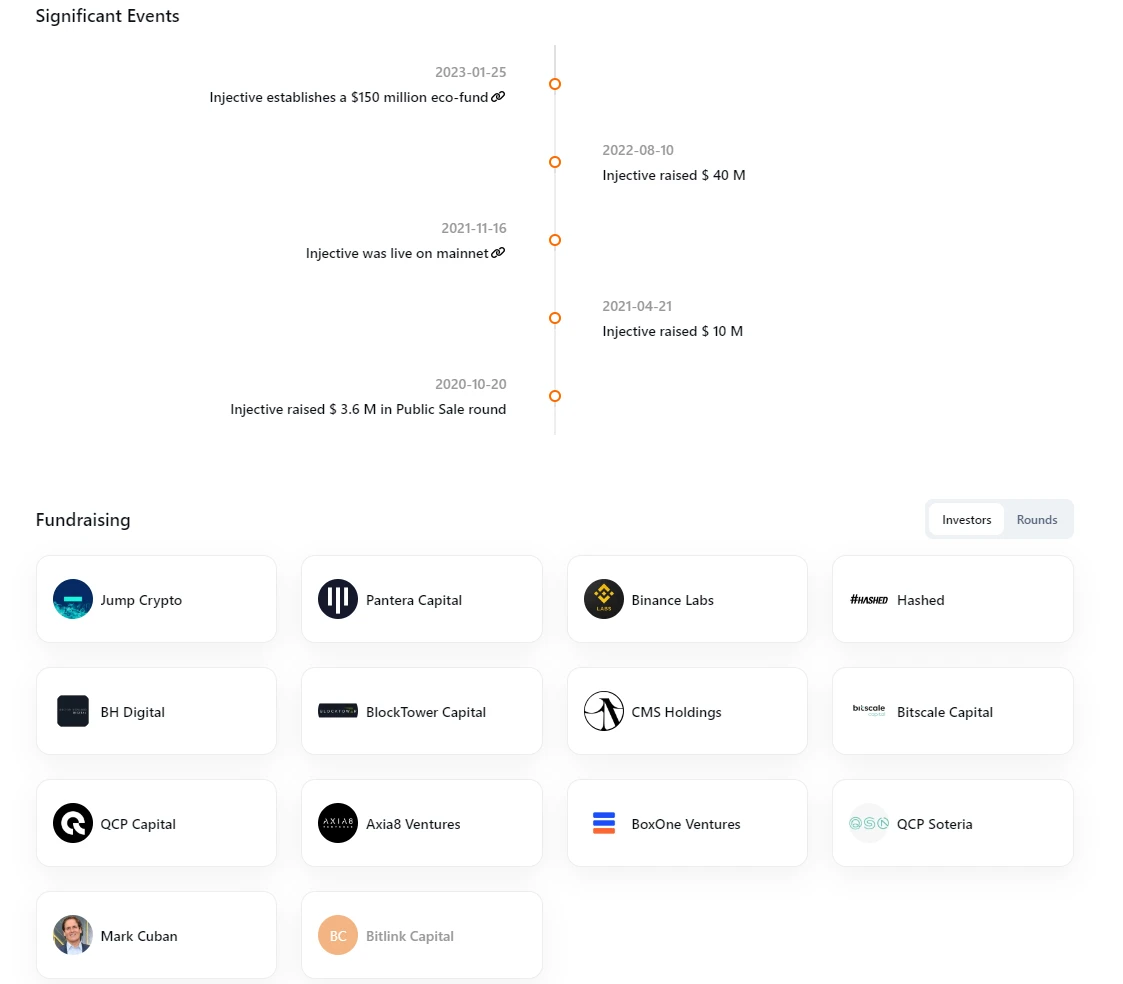Image resolution: width=1123 pixels, height=984 pixels.
Task: Click the CMS Holdings logo icon
Action: 603,711
